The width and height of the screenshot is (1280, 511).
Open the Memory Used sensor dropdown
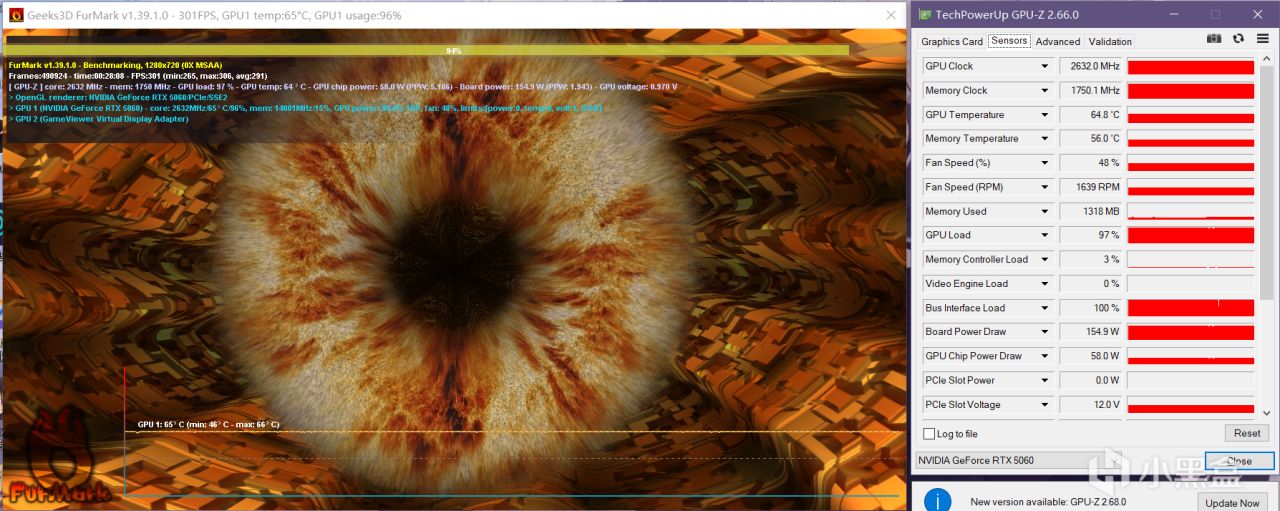click(x=1045, y=211)
